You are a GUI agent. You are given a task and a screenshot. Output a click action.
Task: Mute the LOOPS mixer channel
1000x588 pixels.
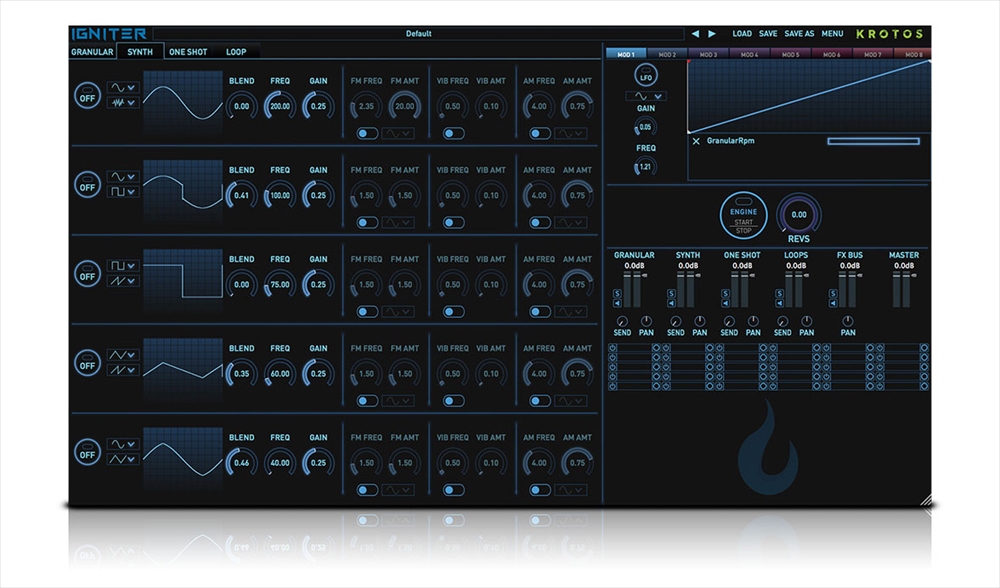[x=779, y=303]
